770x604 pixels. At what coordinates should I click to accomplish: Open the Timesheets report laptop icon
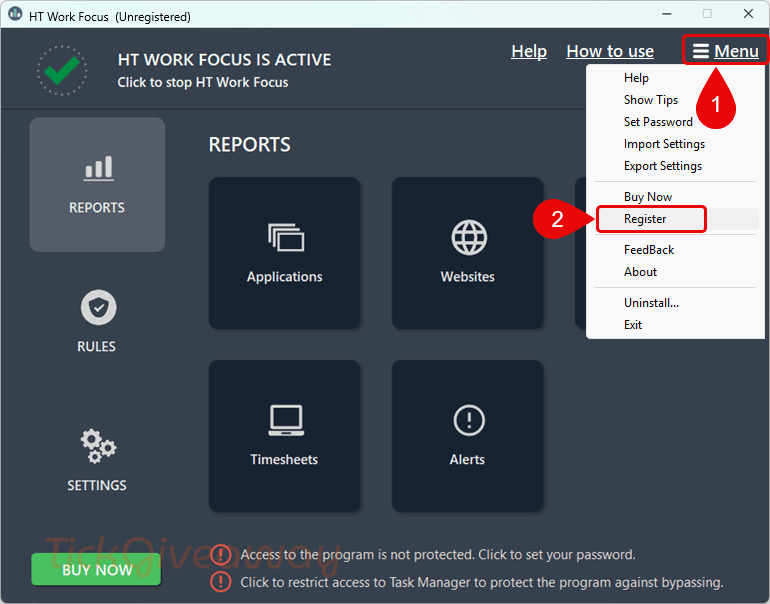pos(286,420)
